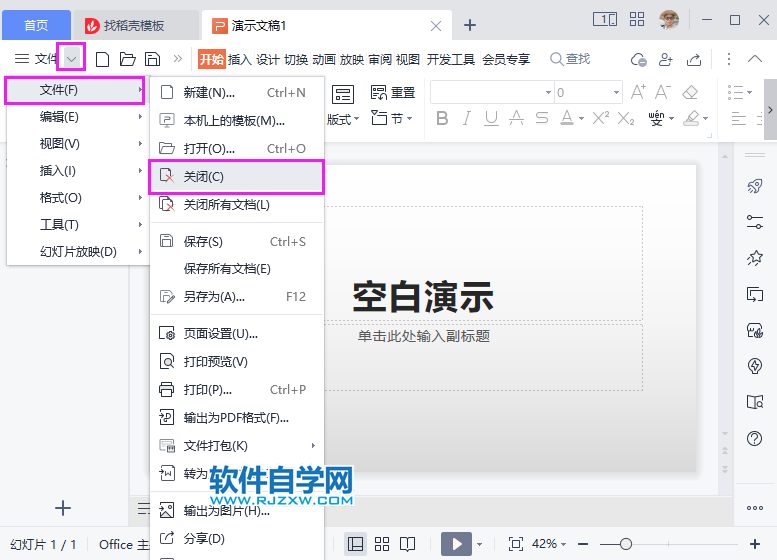Open the font name combo box dropdown

coord(548,93)
